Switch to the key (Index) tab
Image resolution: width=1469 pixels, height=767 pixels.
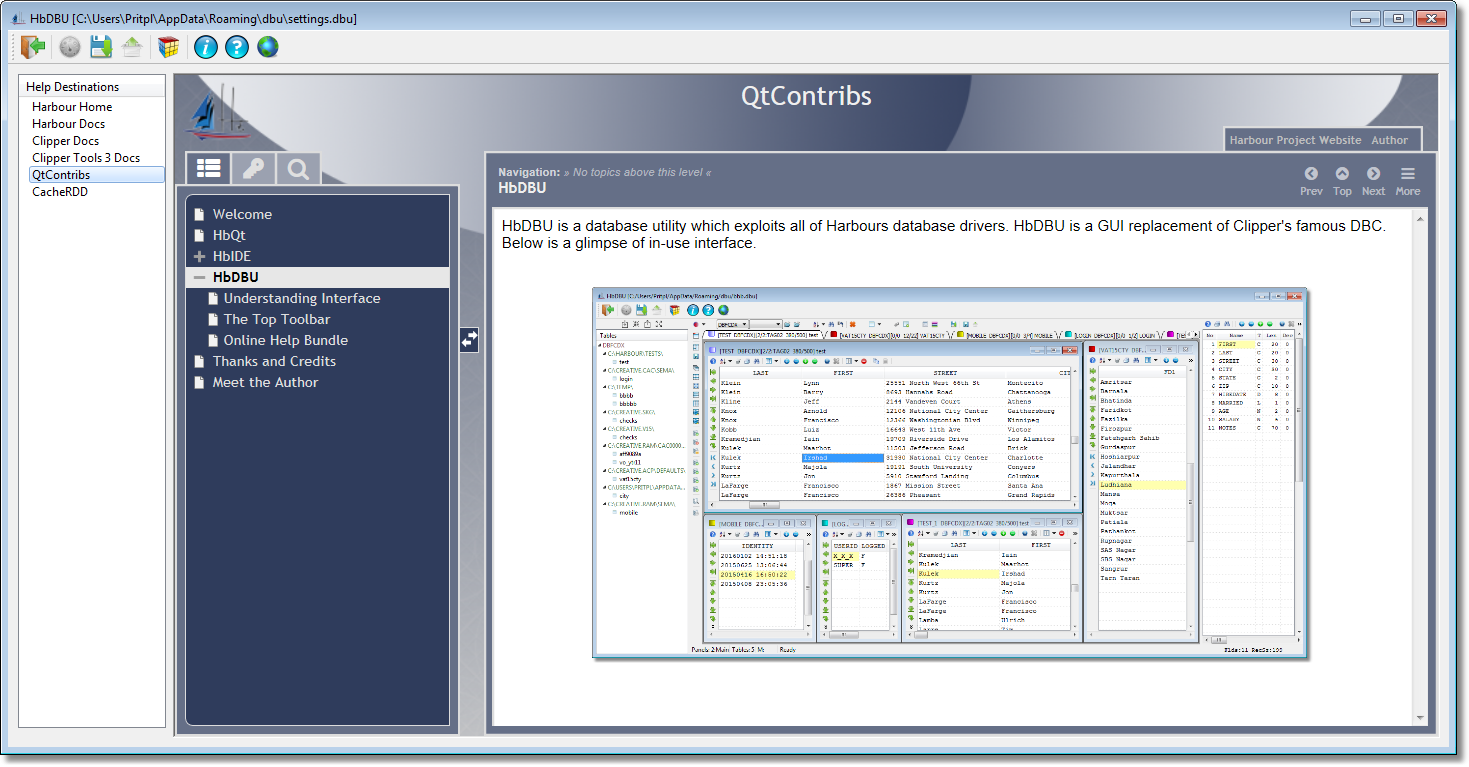click(x=253, y=167)
